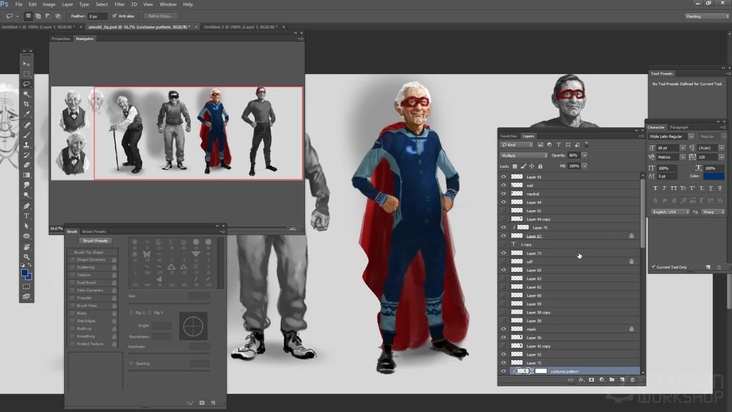This screenshot has width=732, height=412.
Task: Select the Move tool
Action: (x=27, y=63)
